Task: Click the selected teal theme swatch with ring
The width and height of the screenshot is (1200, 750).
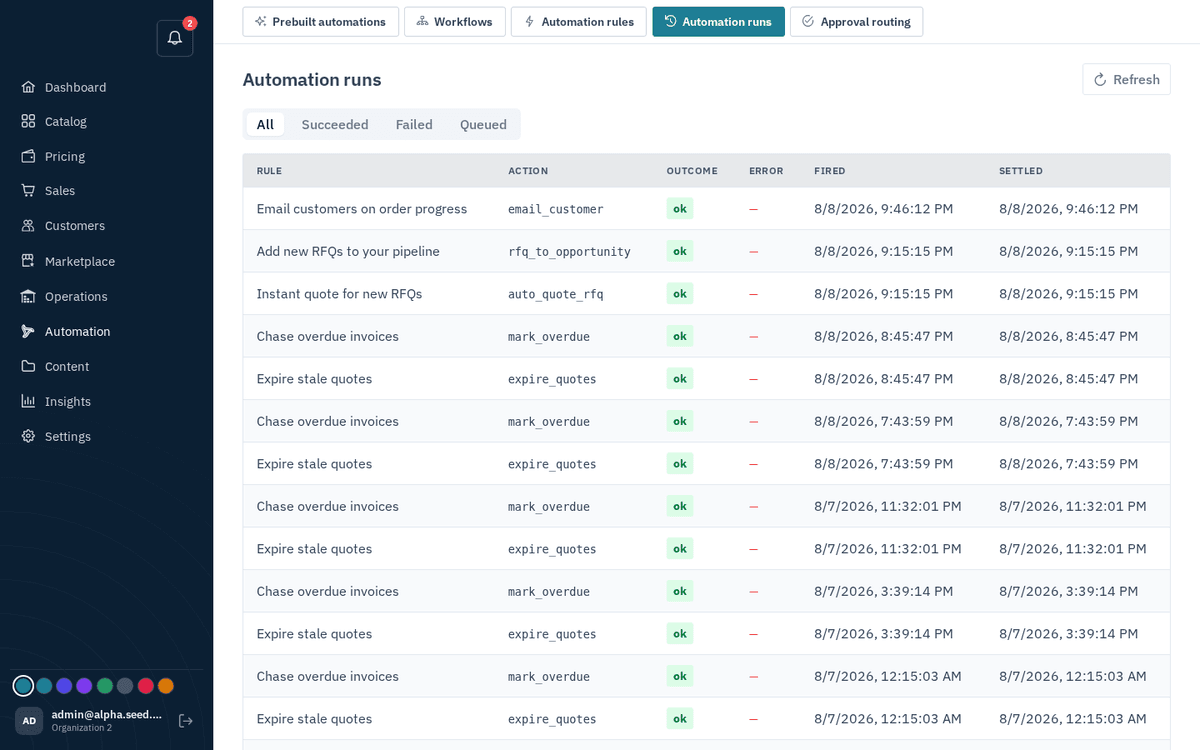Action: 23,686
